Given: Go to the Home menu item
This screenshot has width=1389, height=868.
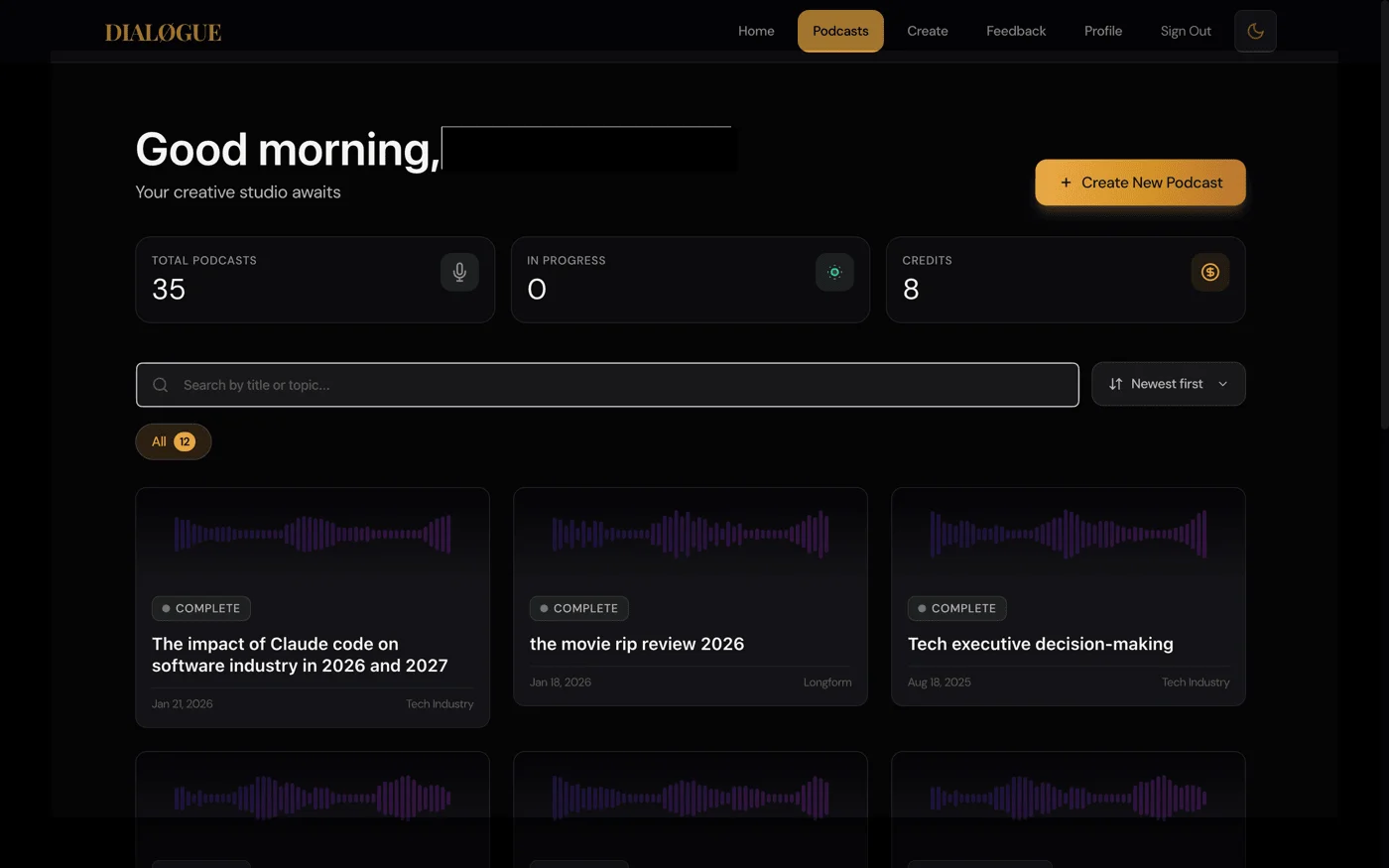Looking at the screenshot, I should 756,31.
